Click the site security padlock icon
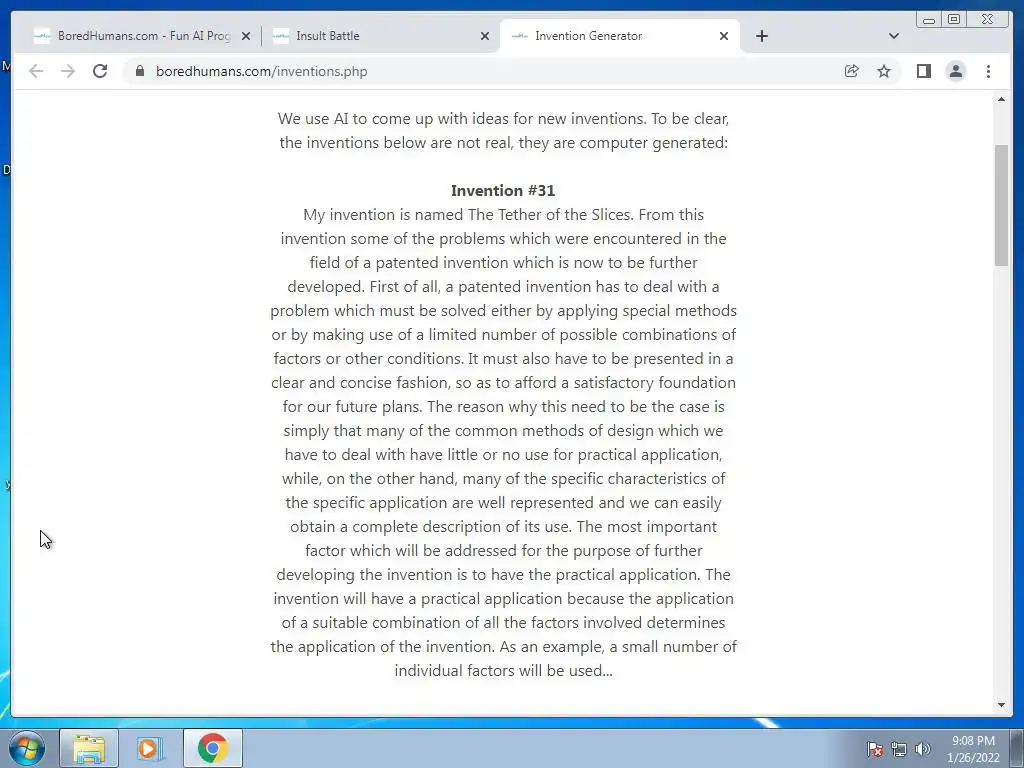This screenshot has height=768, width=1024. pos(140,71)
